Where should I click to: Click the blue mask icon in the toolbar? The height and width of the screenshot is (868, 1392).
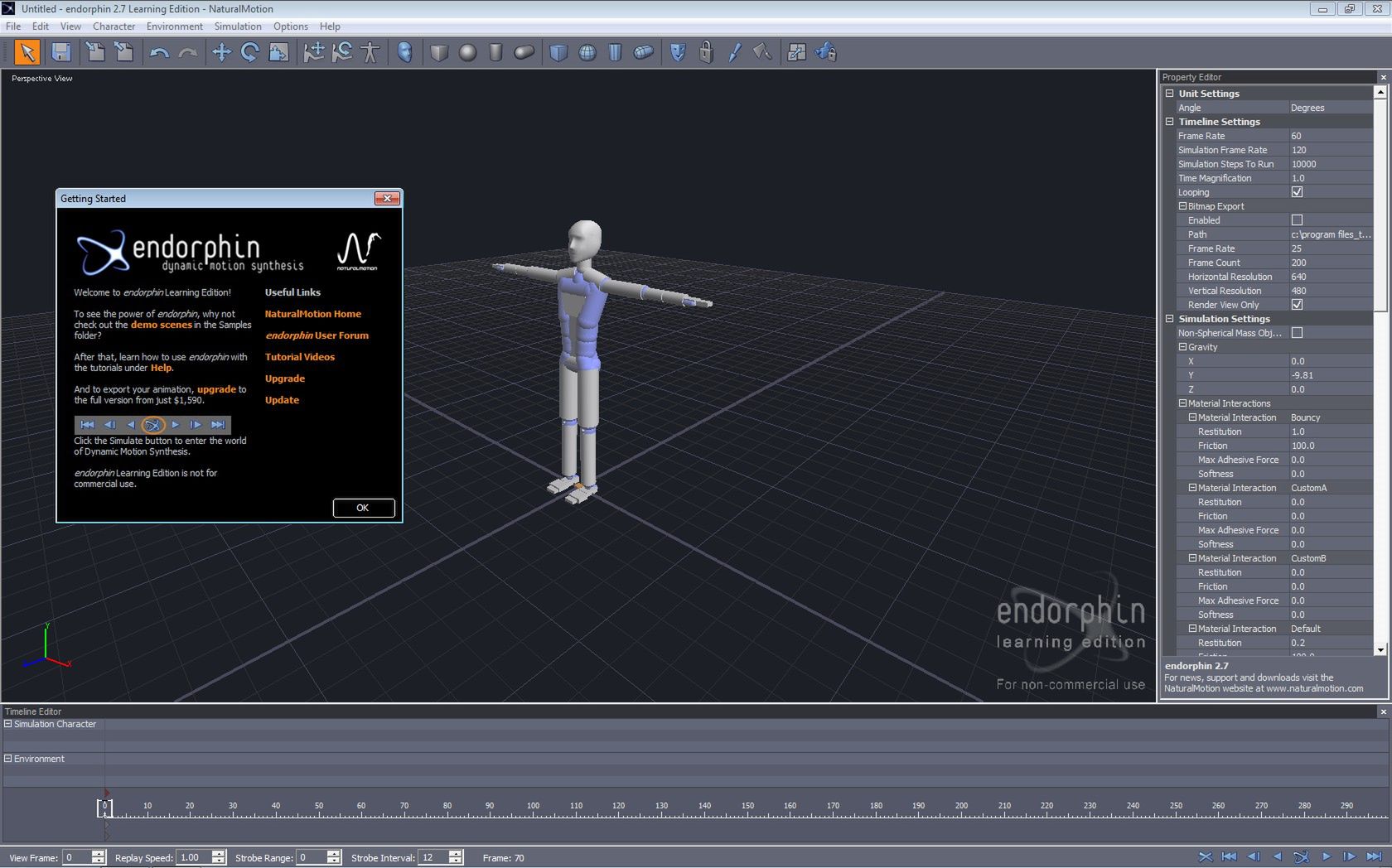coord(678,53)
